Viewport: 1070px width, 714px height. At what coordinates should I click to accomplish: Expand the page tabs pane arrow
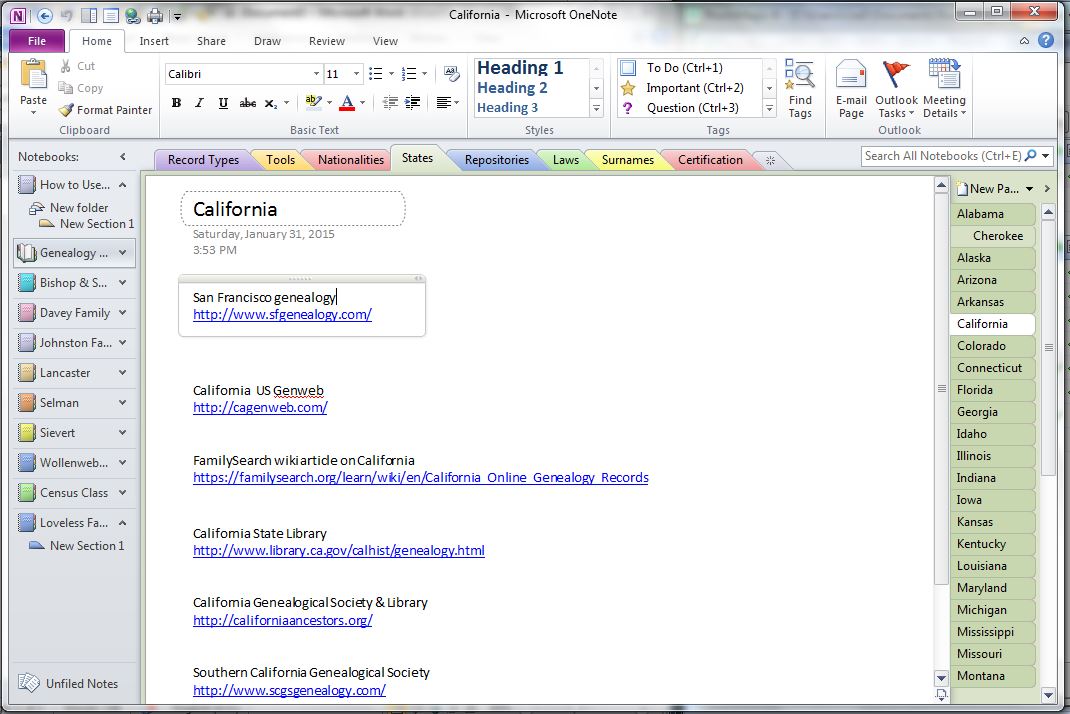tap(1047, 188)
